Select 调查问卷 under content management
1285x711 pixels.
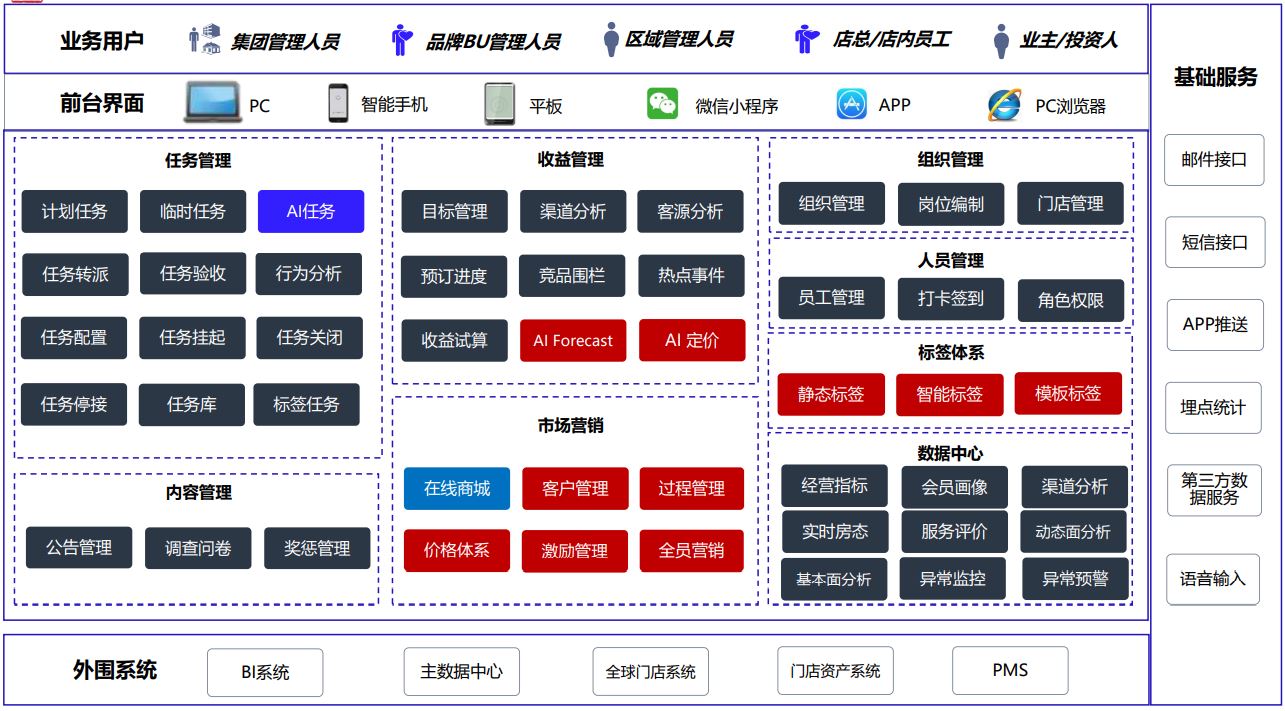[x=198, y=548]
